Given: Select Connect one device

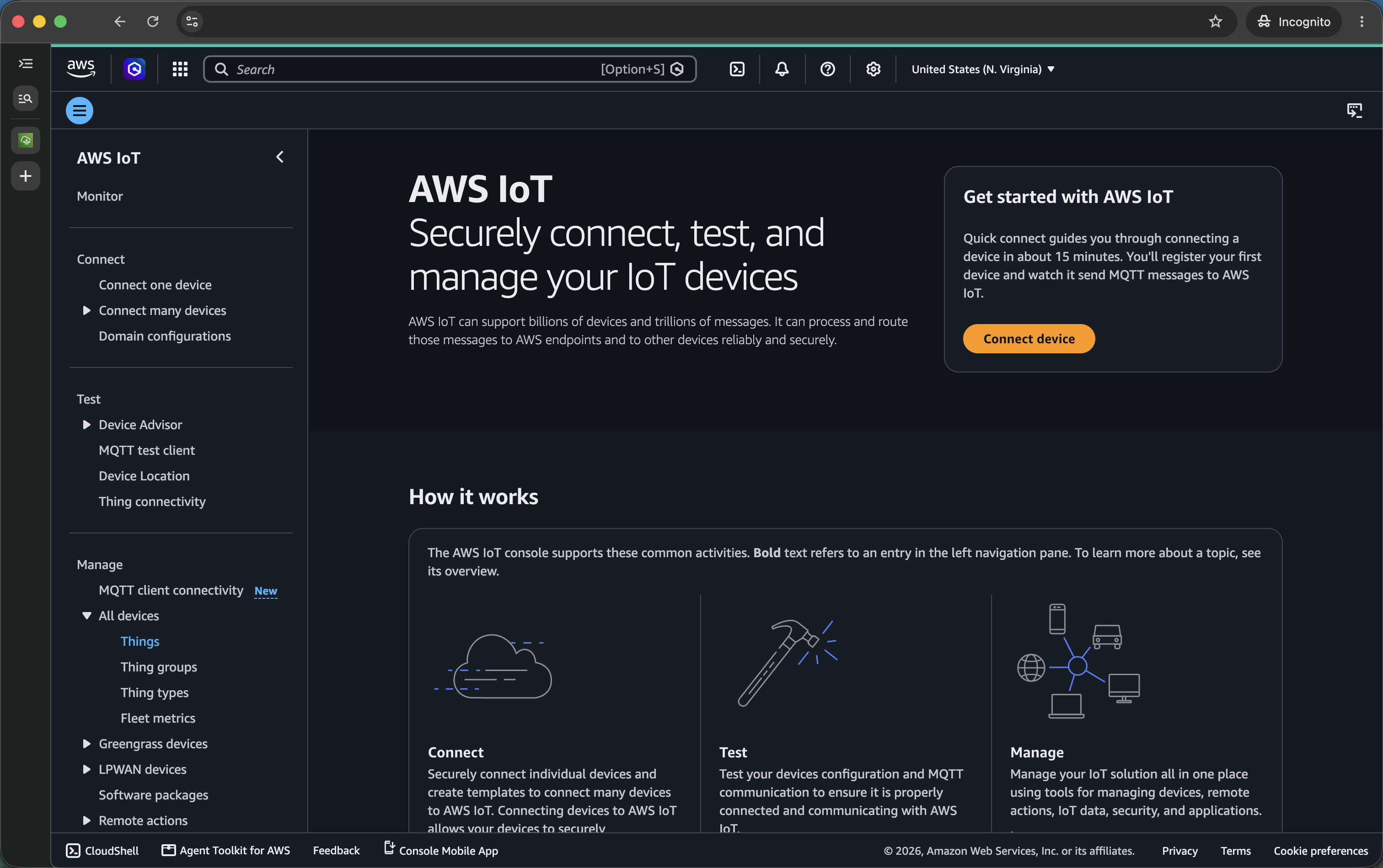Looking at the screenshot, I should tap(155, 285).
